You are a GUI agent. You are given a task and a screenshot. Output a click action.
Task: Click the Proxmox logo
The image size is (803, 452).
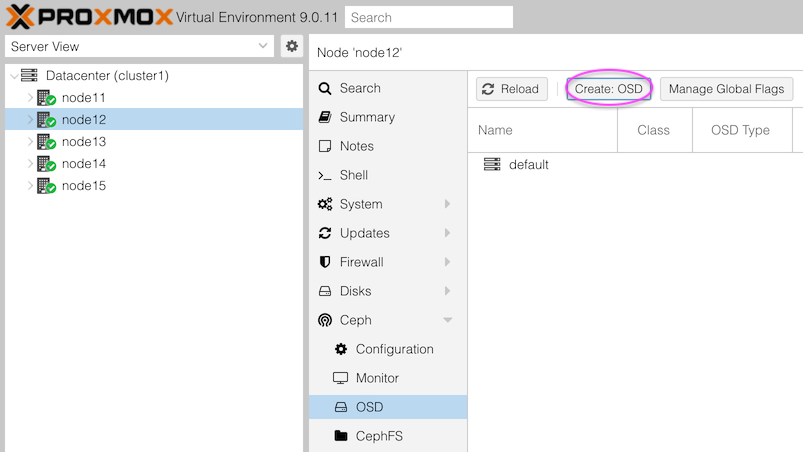click(x=88, y=17)
